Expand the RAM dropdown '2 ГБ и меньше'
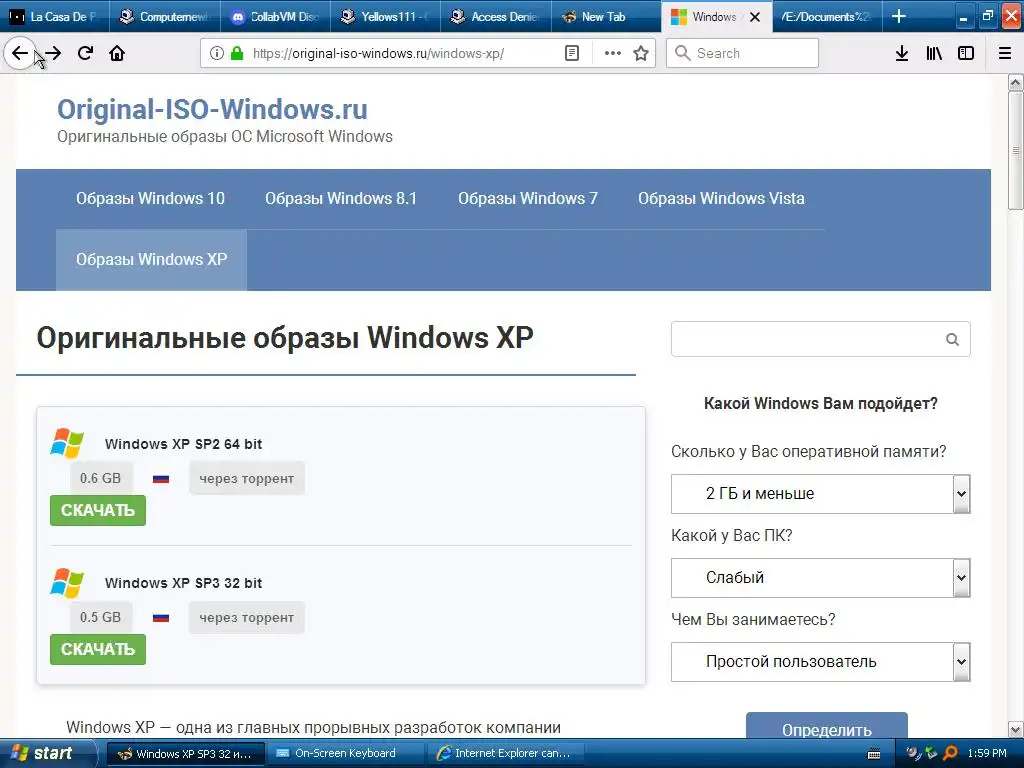Viewport: 1024px width, 768px height. pyautogui.click(x=820, y=494)
